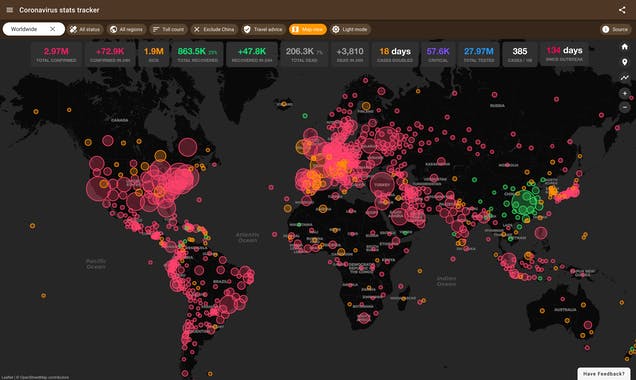Select the 2.97M total confirmed card
This screenshot has width=636, height=380.
pyautogui.click(x=56, y=54)
